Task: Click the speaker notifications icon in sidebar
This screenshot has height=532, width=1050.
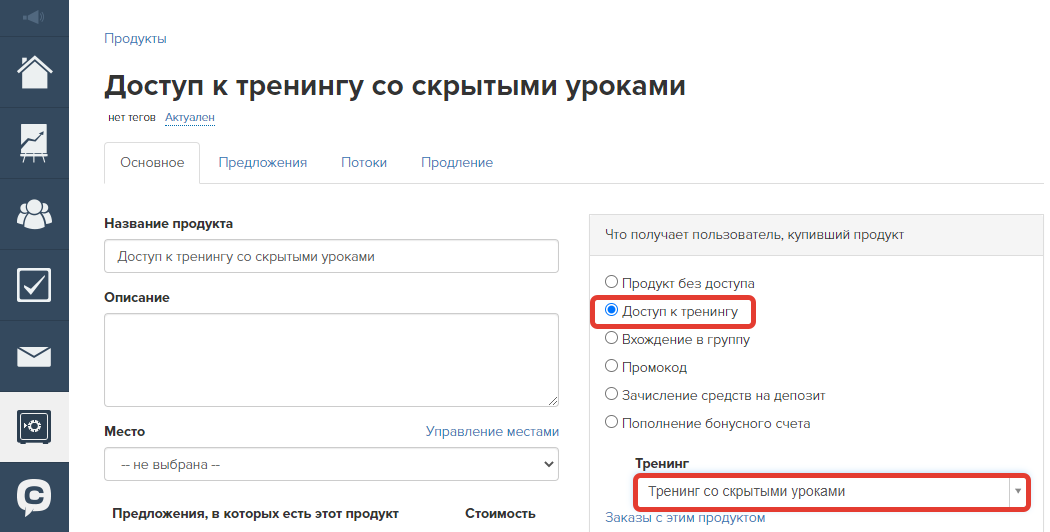Action: 34,16
